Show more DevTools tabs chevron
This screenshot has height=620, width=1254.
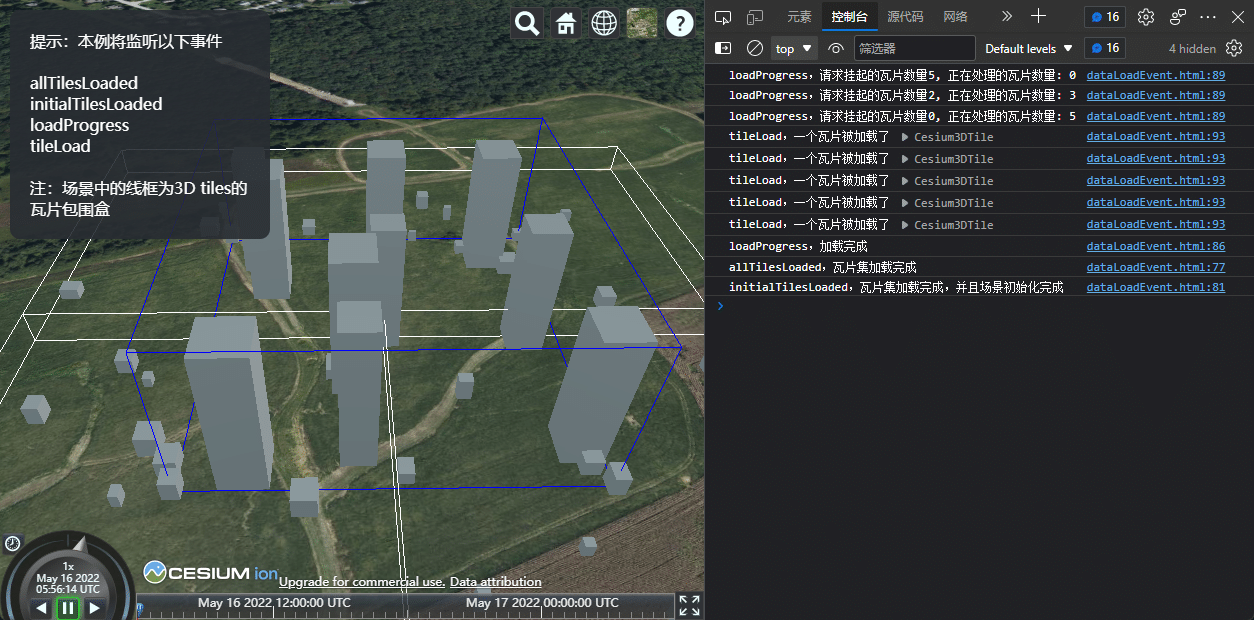1007,17
